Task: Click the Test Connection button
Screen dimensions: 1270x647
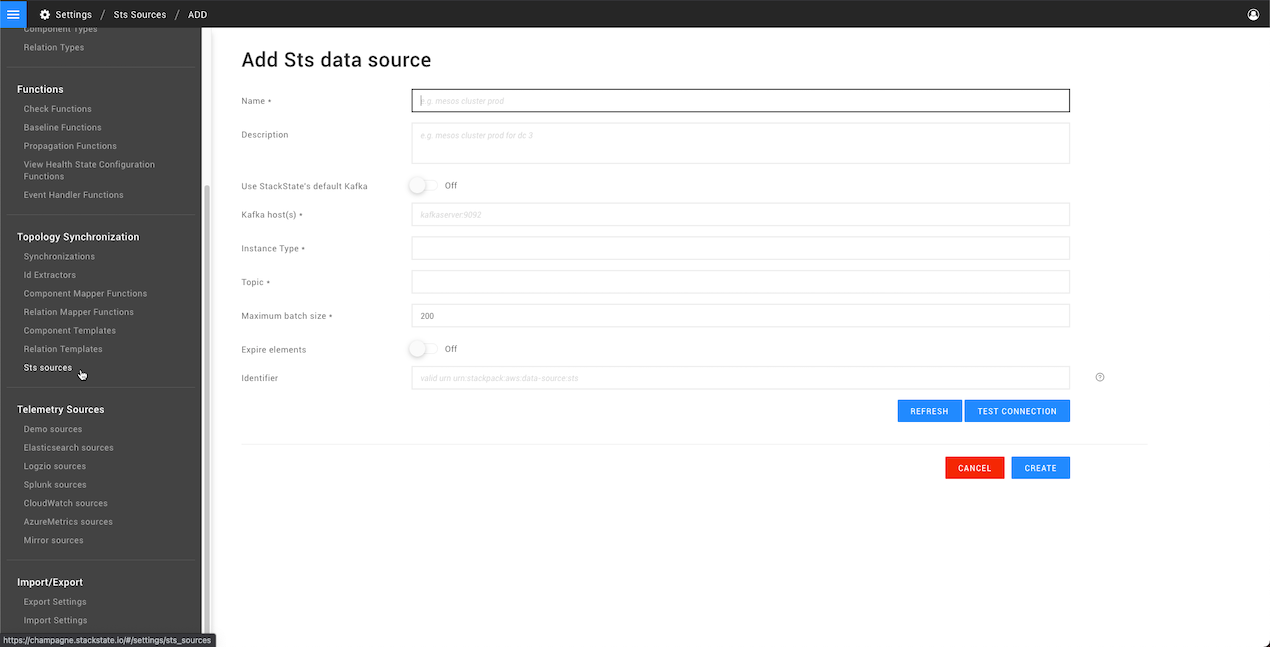Action: tap(1017, 411)
